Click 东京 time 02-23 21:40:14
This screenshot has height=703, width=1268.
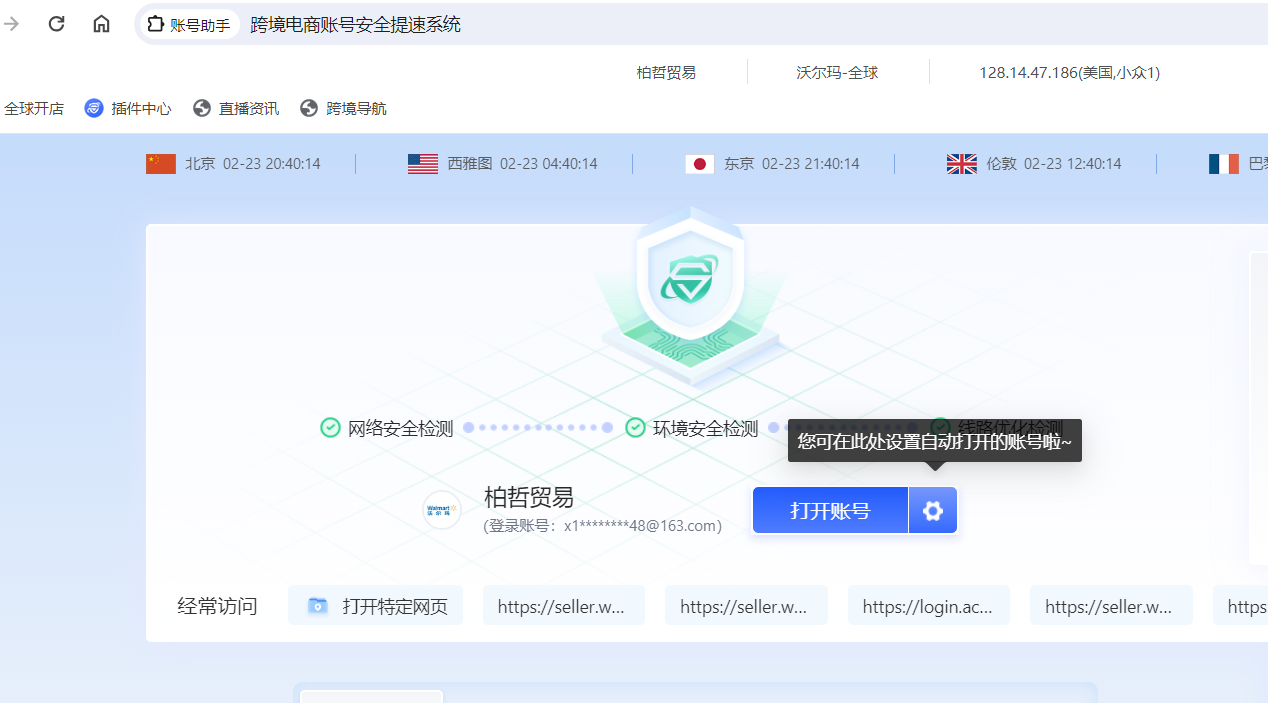pyautogui.click(x=811, y=163)
